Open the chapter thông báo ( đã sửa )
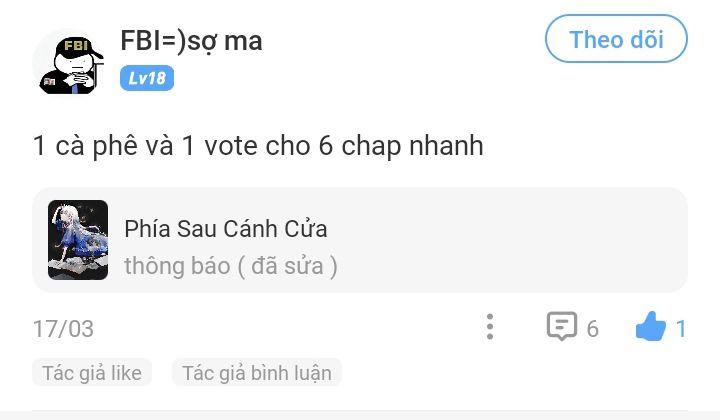Viewport: 720px width, 420px height. click(230, 265)
